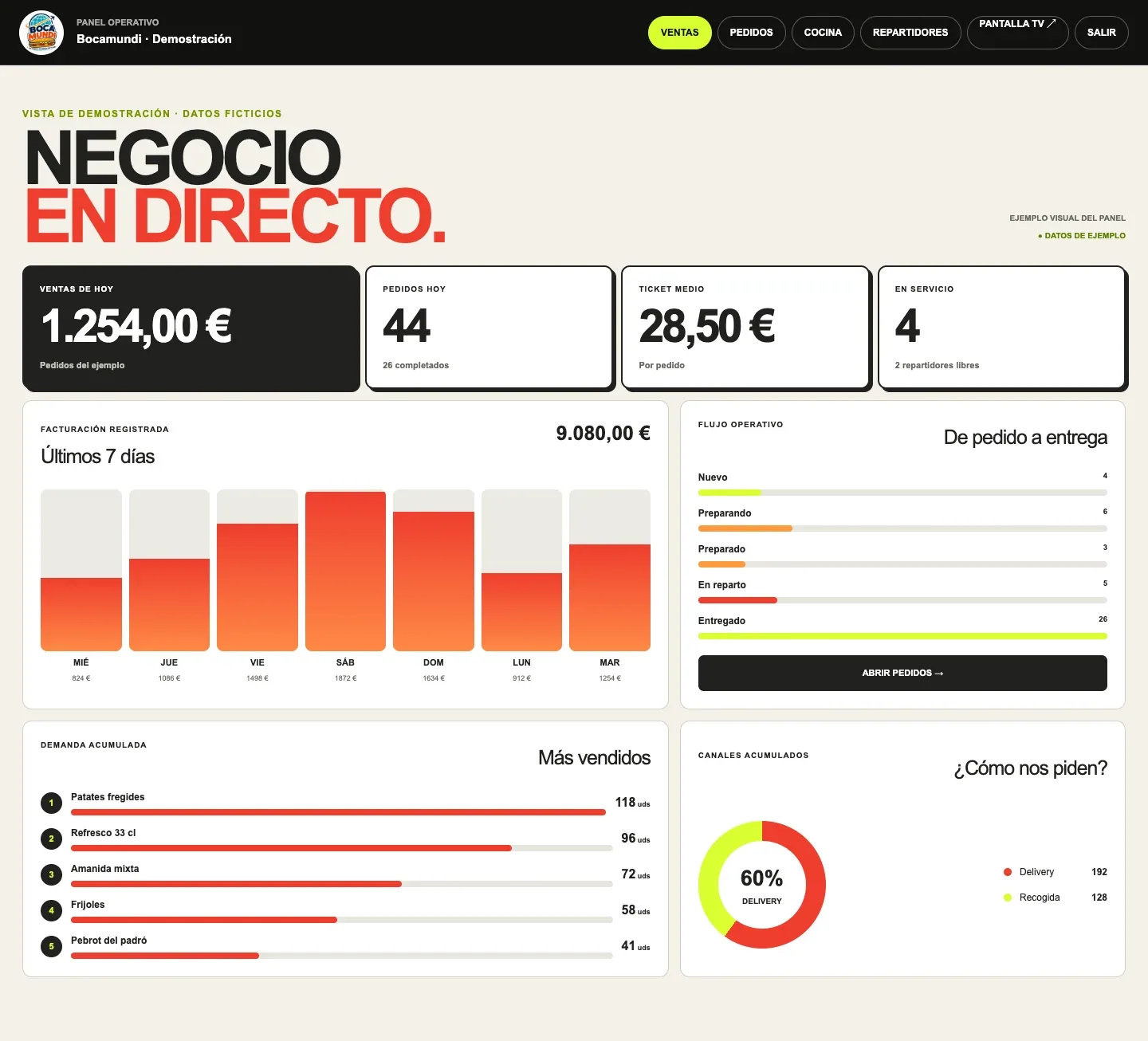Switch to the Pedidos tab
The image size is (1148, 1041).
click(x=751, y=33)
